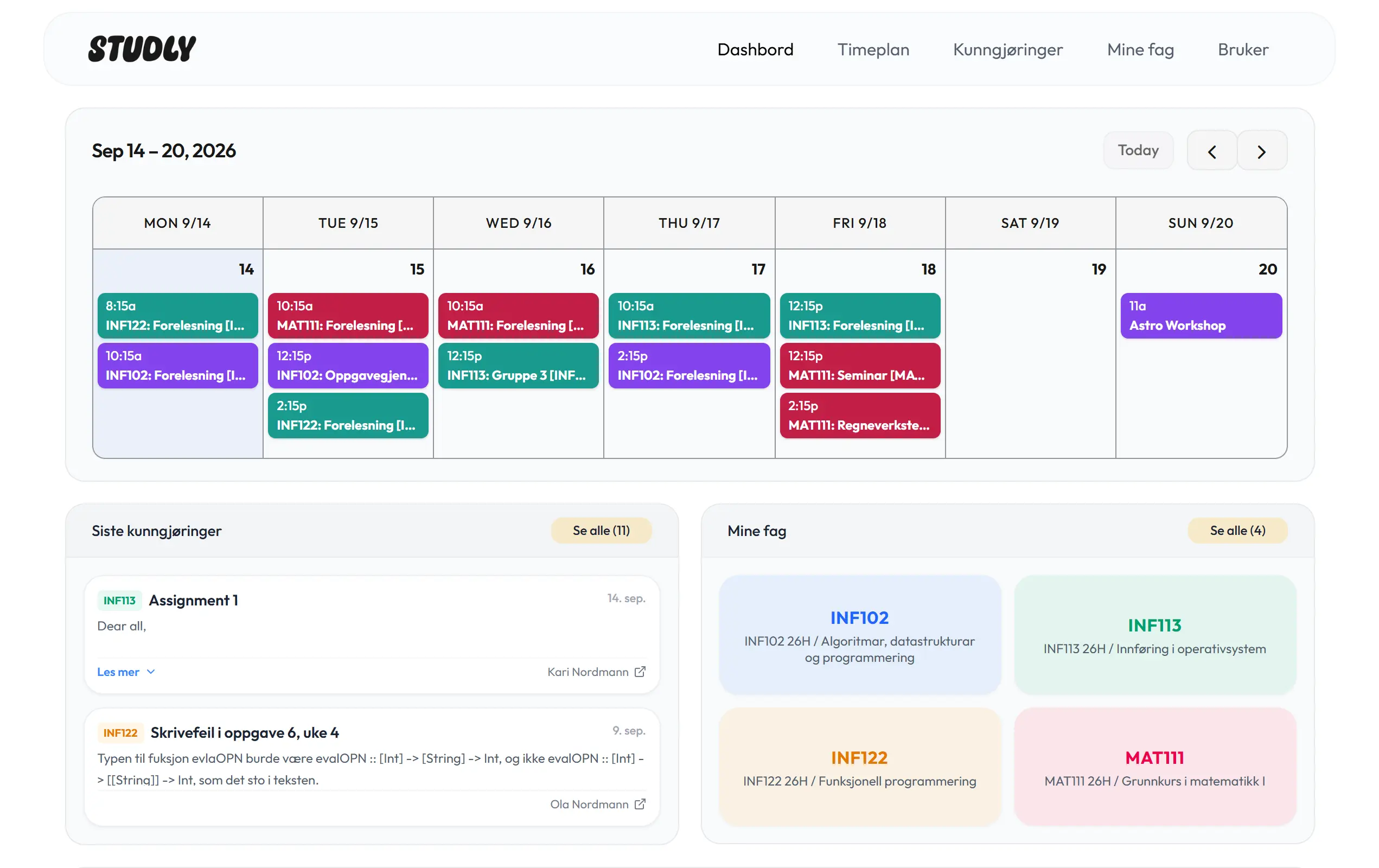Go to previous week with left chevron
This screenshot has width=1379, height=868.
click(1212, 151)
